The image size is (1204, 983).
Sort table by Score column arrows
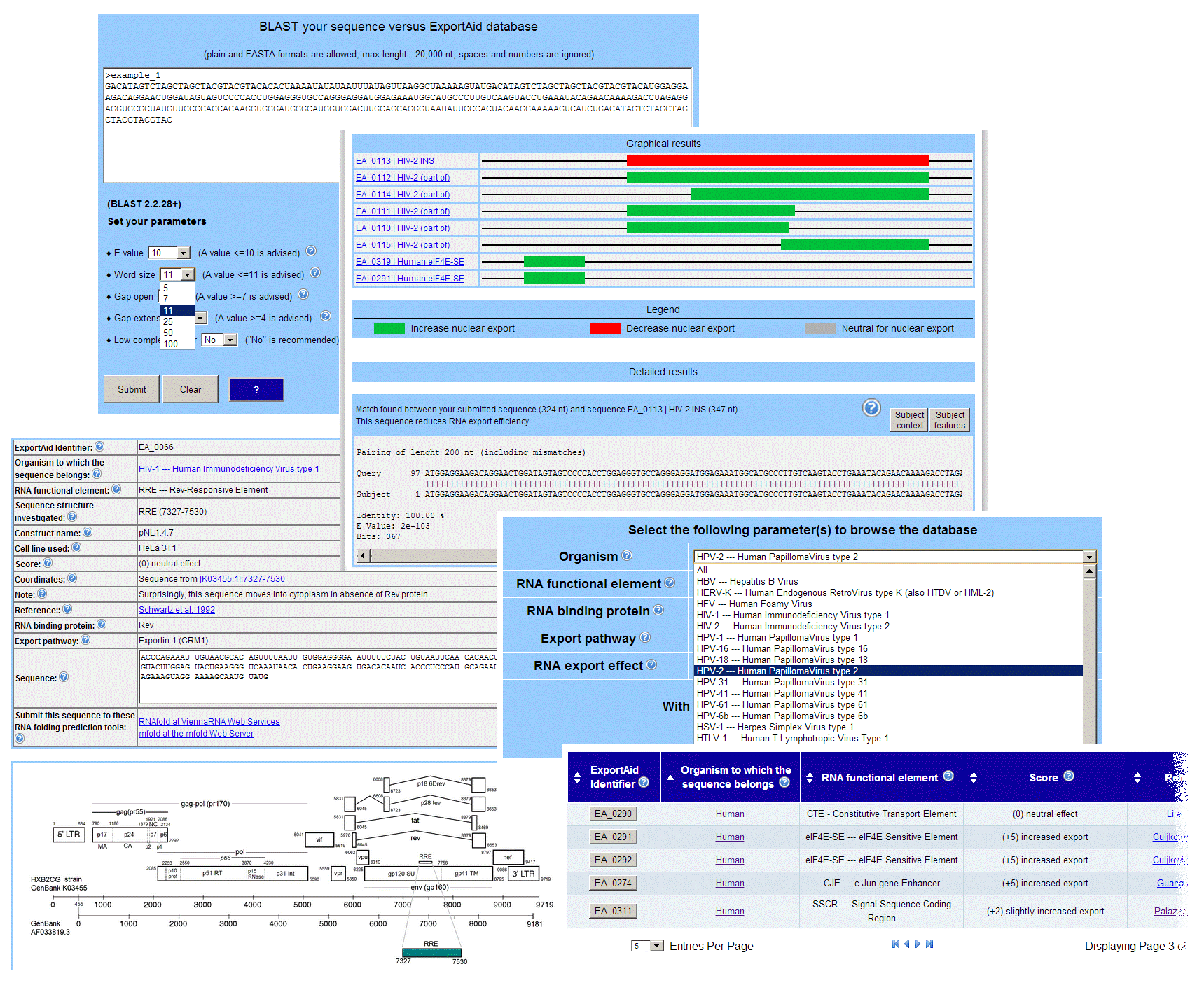click(x=974, y=778)
